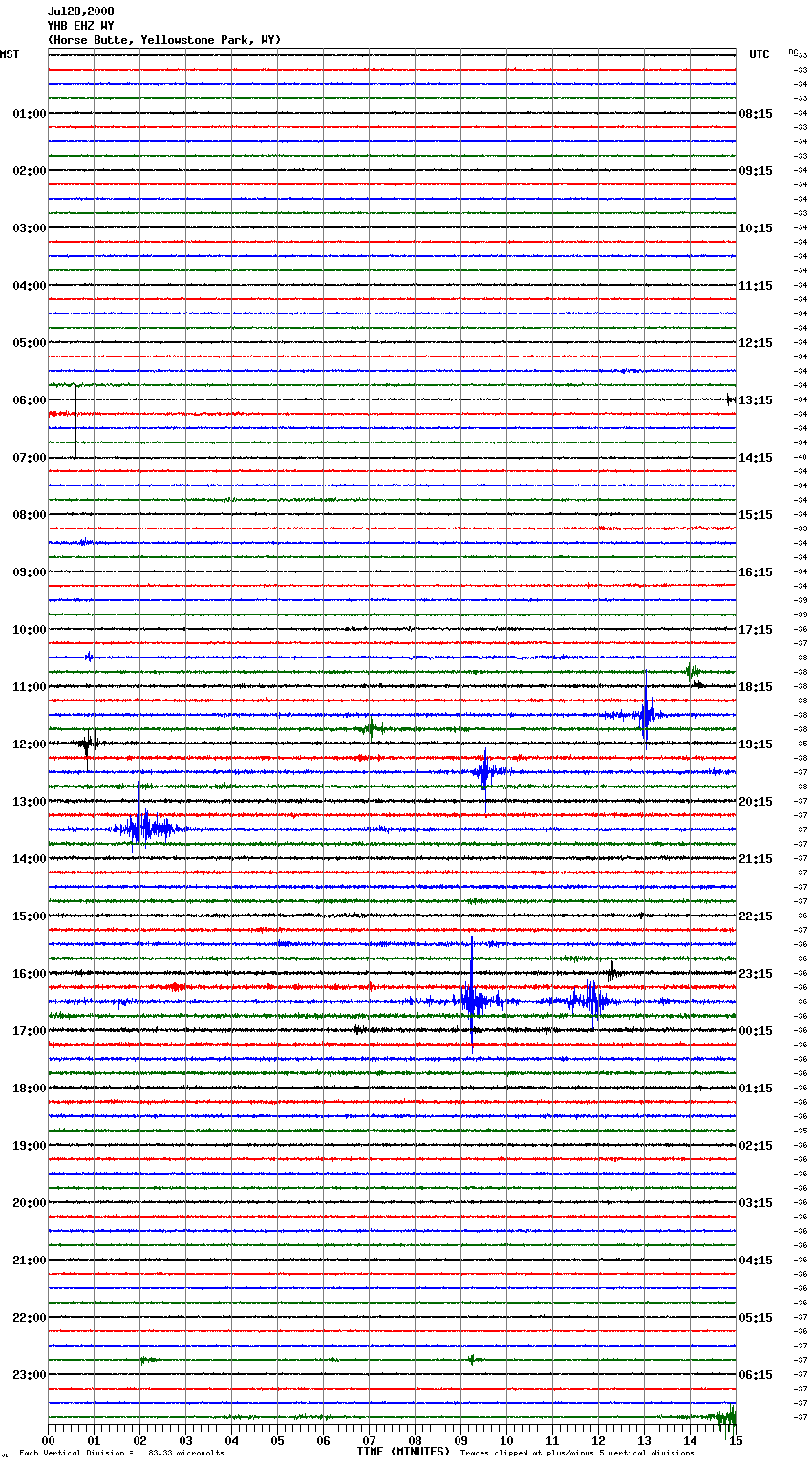Select the 13 minute tick label
This screenshot has width=812, height=1466.
click(644, 1441)
